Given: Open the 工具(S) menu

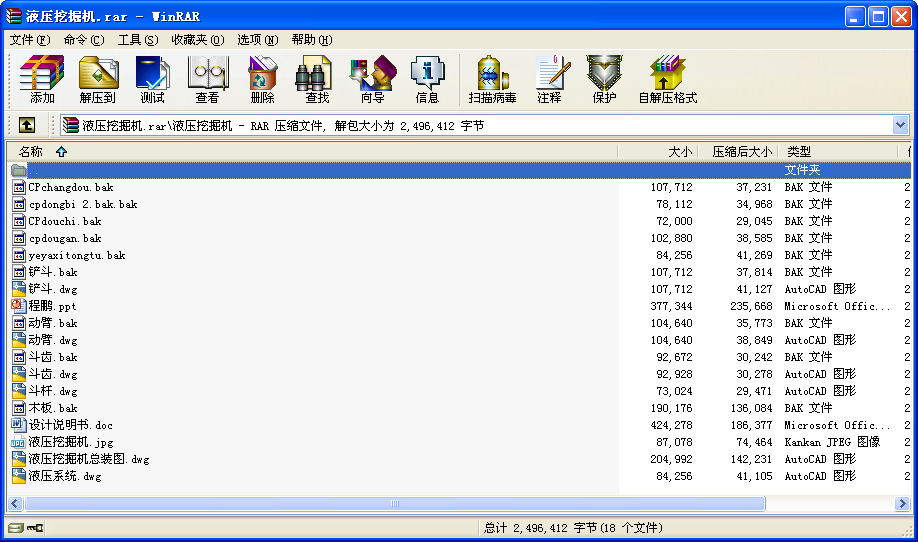Looking at the screenshot, I should coord(138,40).
